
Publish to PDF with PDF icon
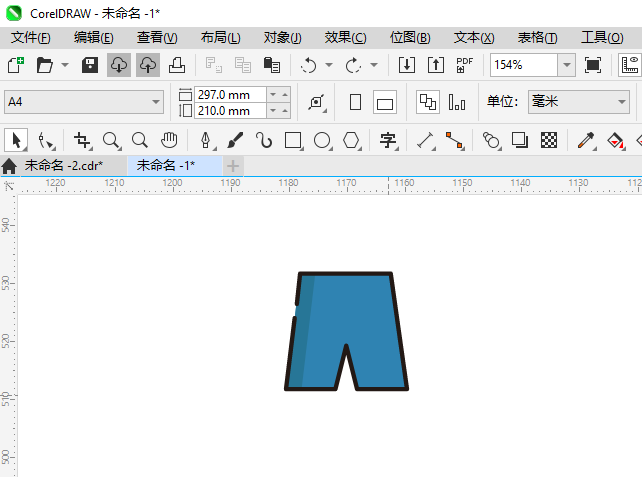464,65
